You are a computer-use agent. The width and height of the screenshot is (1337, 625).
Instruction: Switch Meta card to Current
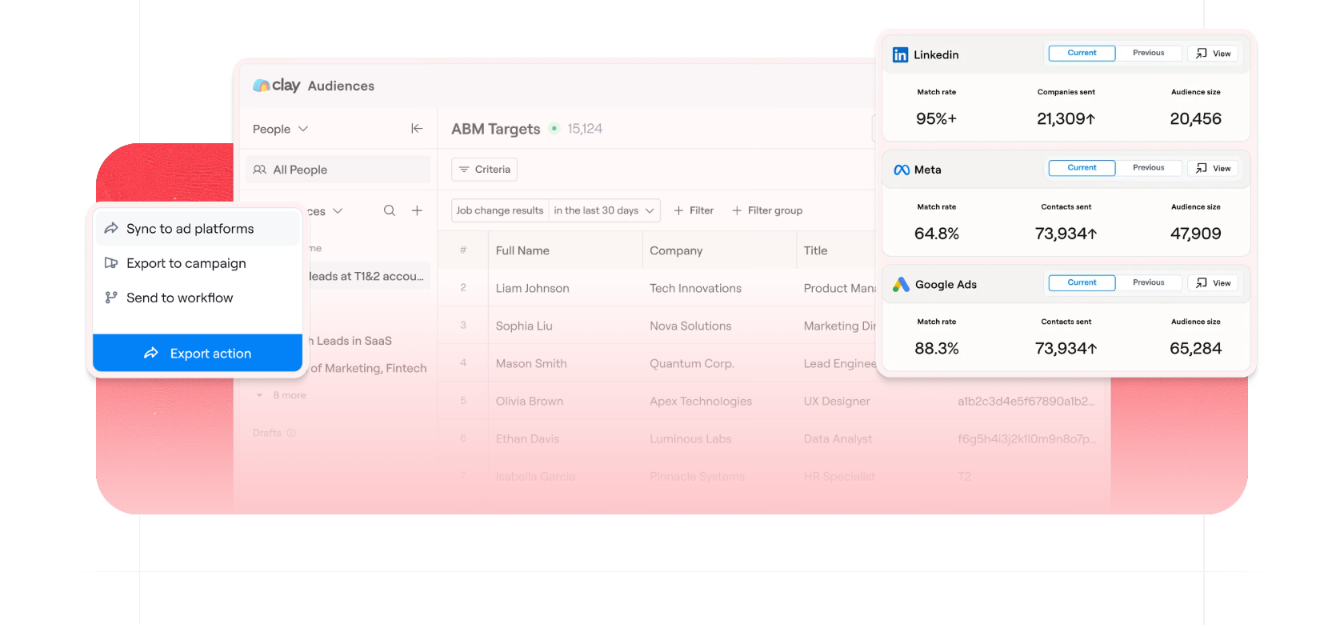click(x=1082, y=168)
